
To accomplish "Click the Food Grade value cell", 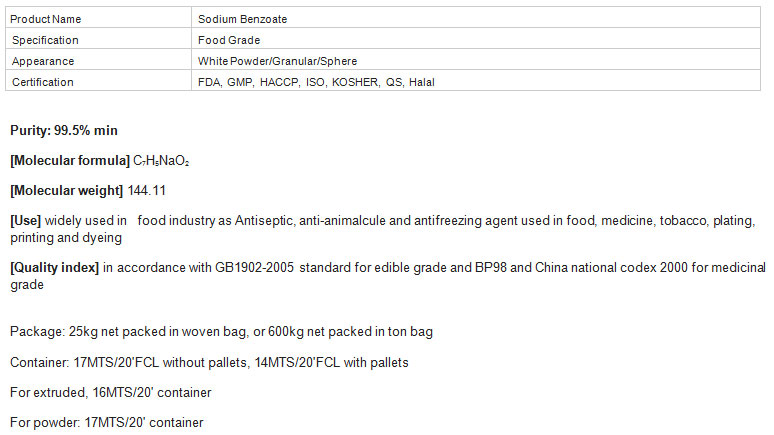I will tap(476, 39).
